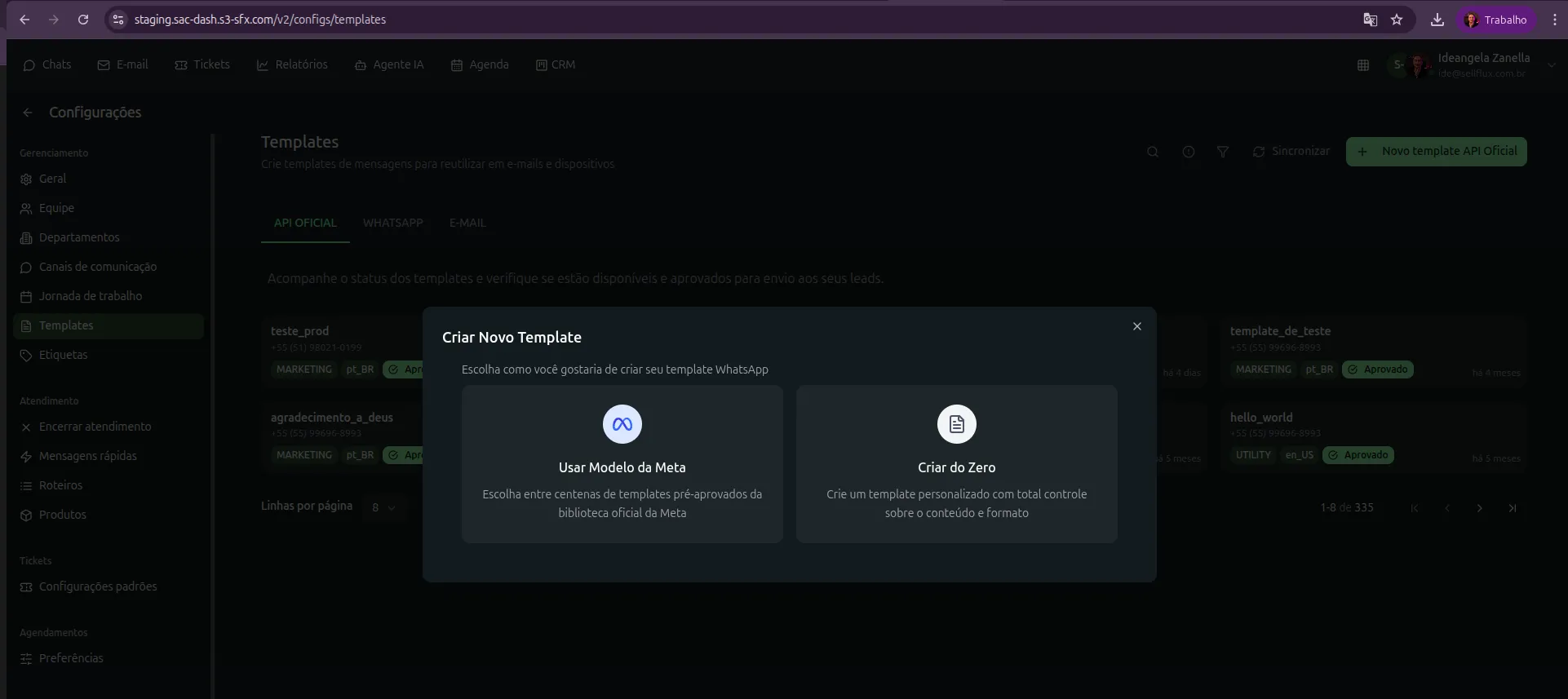This screenshot has width=1568, height=699.
Task: Open the Chats menu
Action: point(47,64)
